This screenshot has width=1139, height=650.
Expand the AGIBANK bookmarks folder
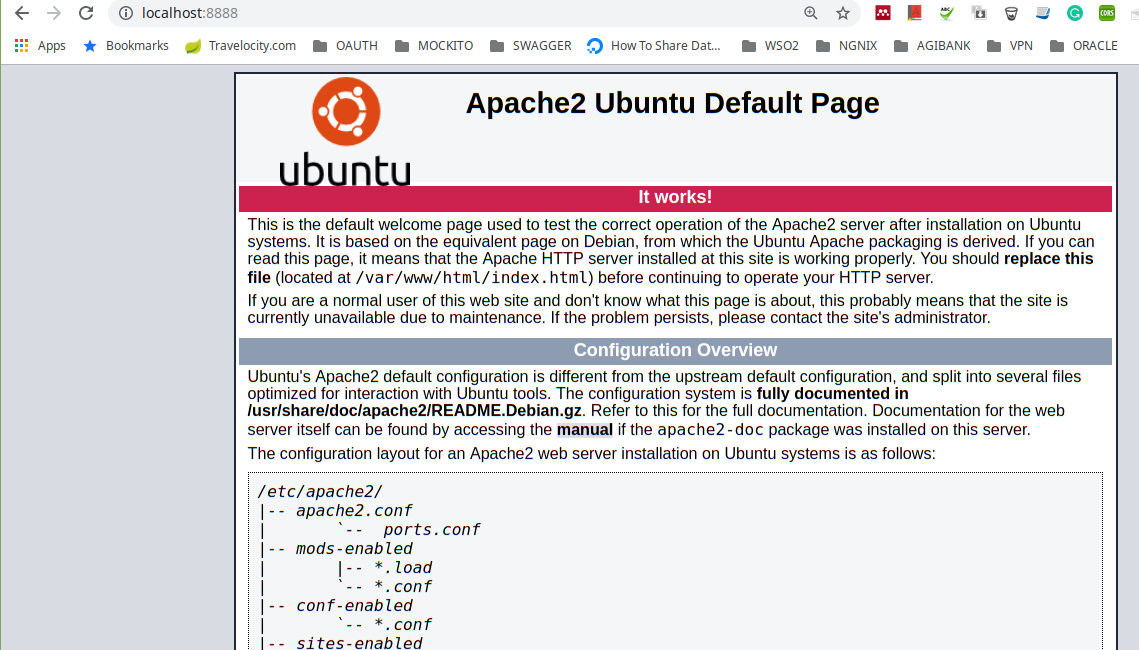click(932, 46)
